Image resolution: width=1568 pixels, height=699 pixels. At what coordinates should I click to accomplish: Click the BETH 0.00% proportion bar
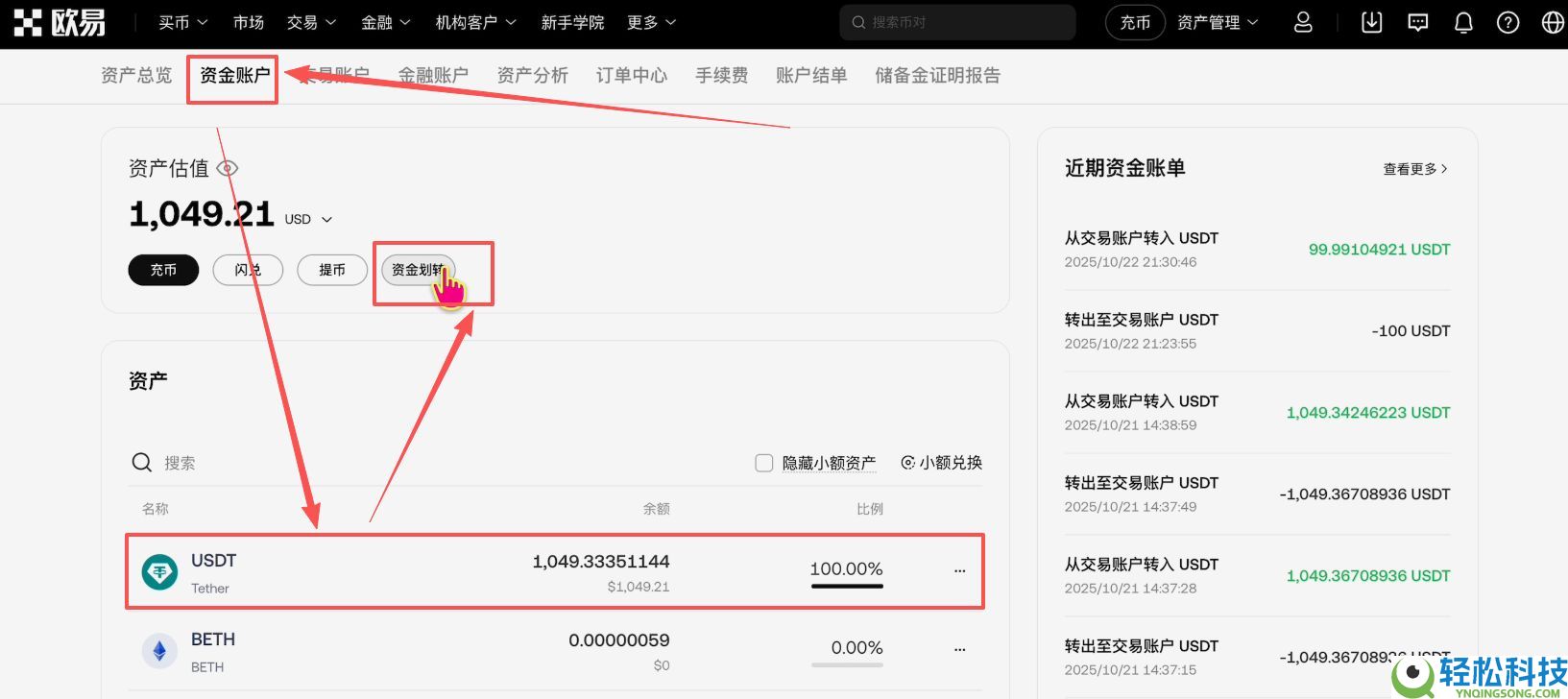click(x=847, y=664)
